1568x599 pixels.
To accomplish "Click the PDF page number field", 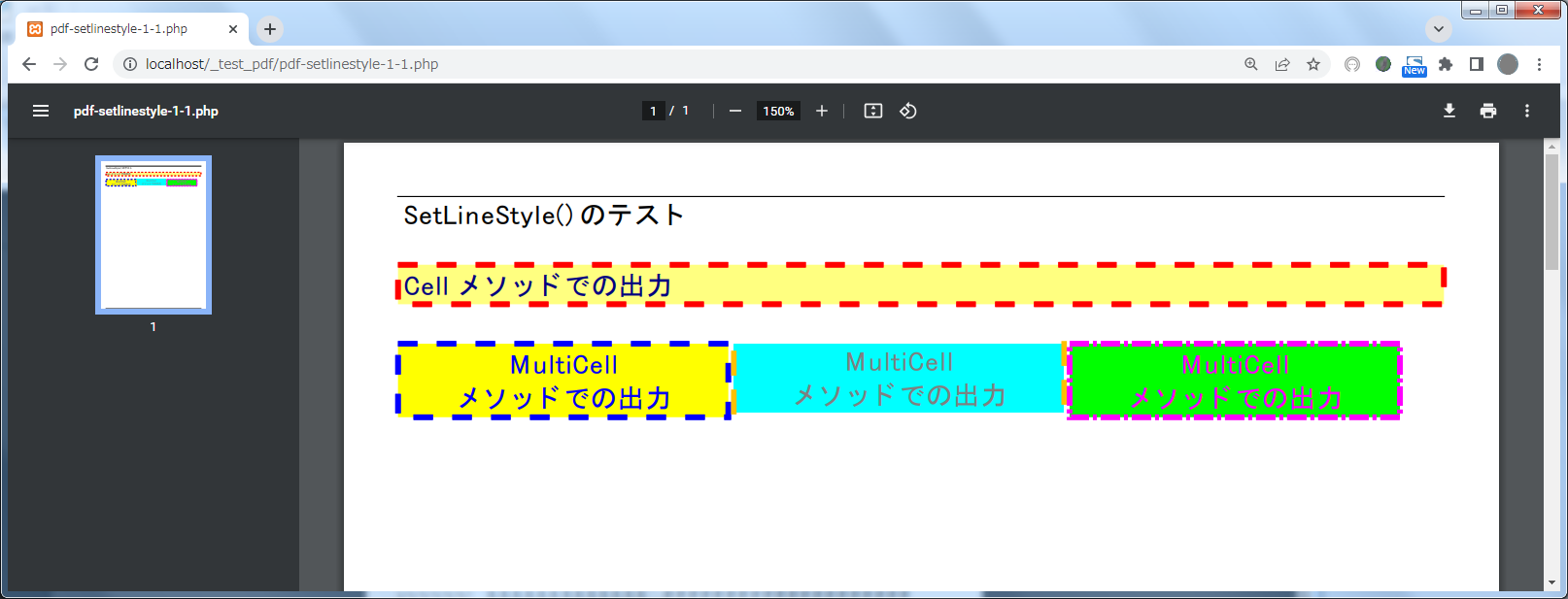I will [x=653, y=111].
